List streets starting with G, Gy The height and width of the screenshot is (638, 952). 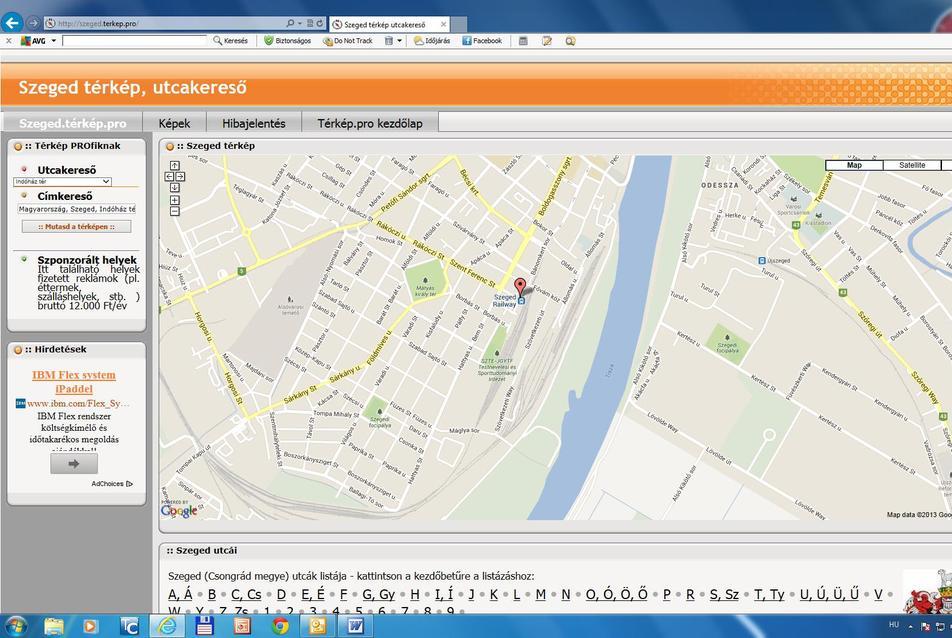378,594
